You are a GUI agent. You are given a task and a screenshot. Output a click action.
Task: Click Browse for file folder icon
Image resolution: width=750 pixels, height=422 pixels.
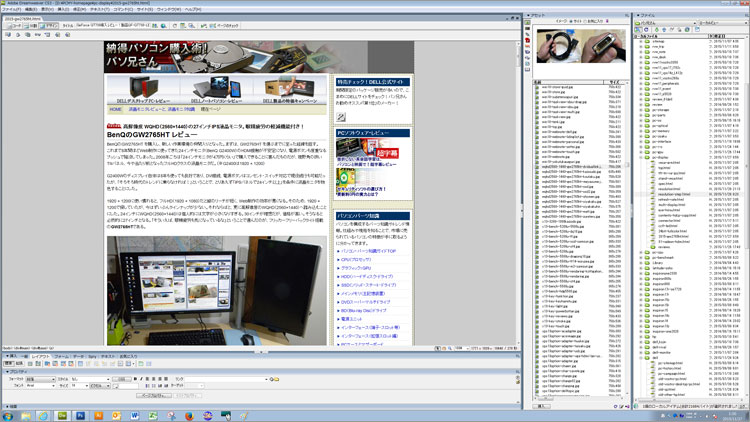point(277,379)
